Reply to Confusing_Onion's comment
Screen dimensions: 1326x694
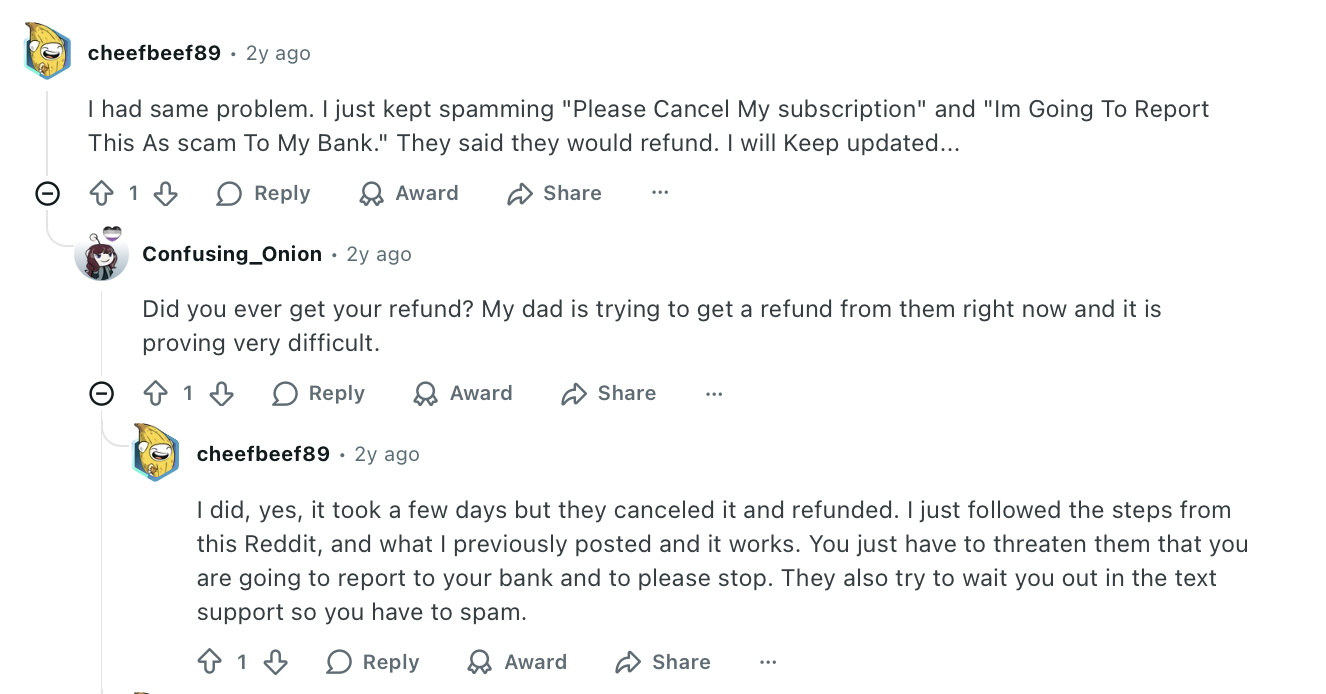318,393
